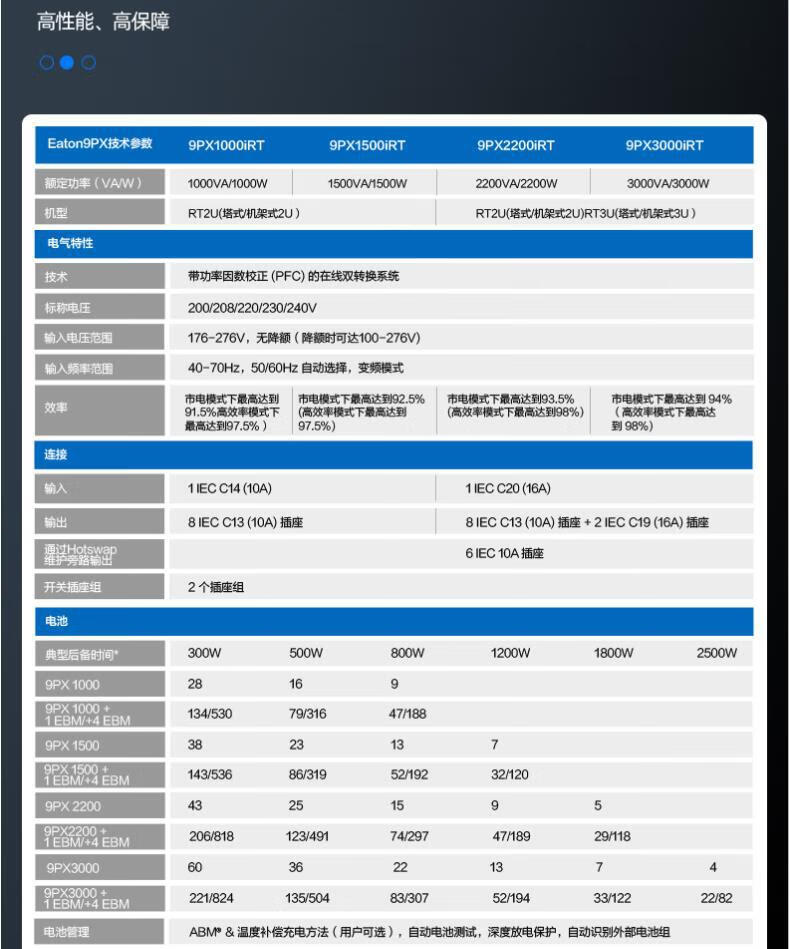790x949 pixels.
Task: Click the 2500W column heading
Action: tap(717, 653)
